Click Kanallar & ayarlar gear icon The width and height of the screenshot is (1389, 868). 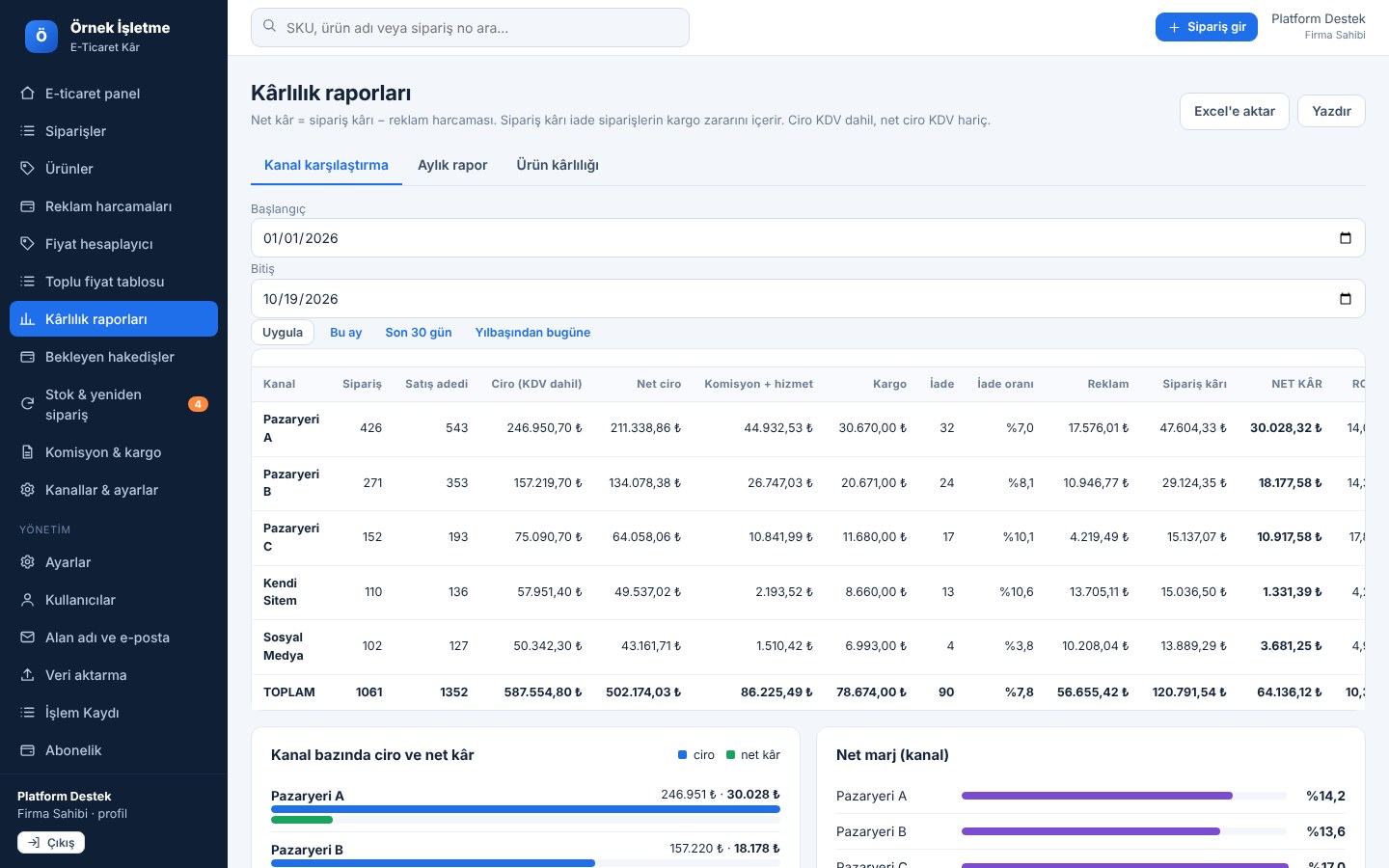27,490
